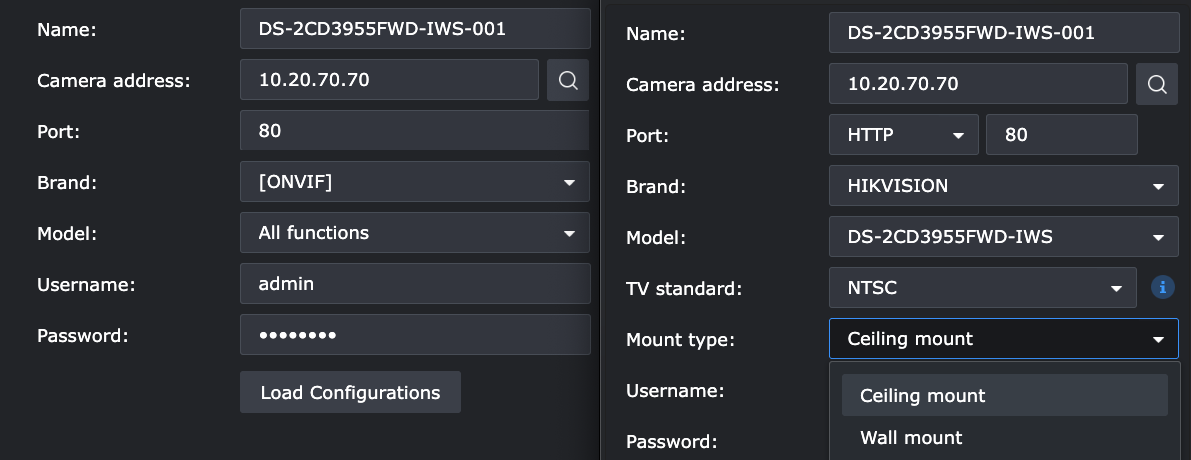Screen dimensions: 1191x460
Task: Click the left panel Camera address field
Action: point(389,80)
